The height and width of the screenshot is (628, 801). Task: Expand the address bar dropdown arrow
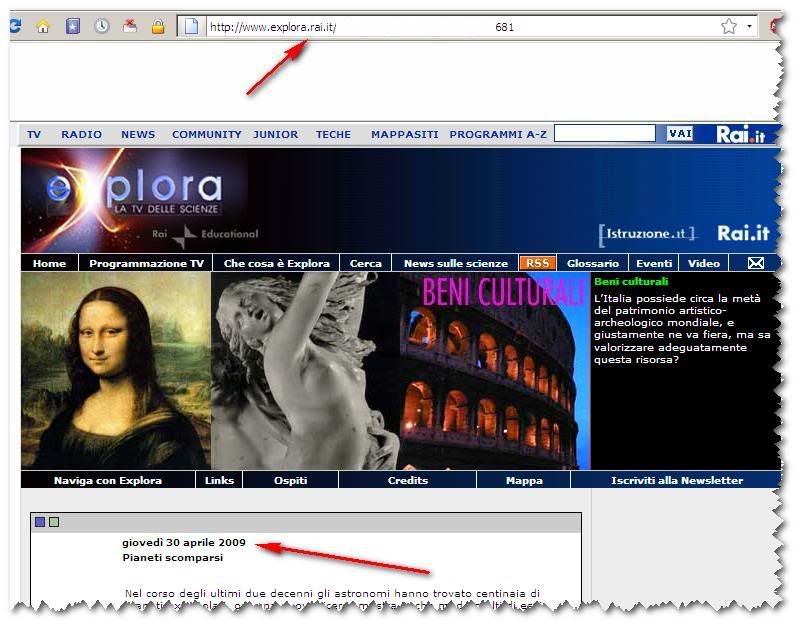(750, 27)
